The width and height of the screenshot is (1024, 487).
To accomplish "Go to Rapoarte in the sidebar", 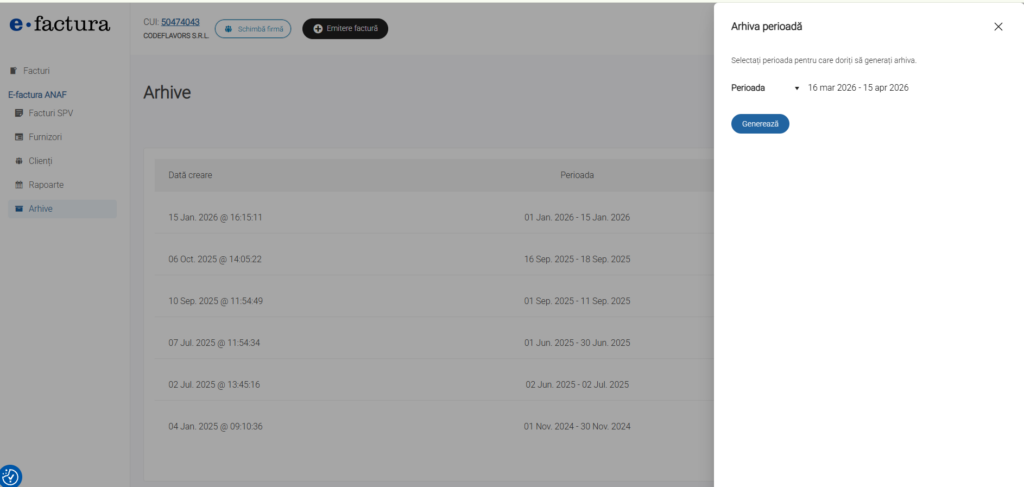I will point(46,185).
